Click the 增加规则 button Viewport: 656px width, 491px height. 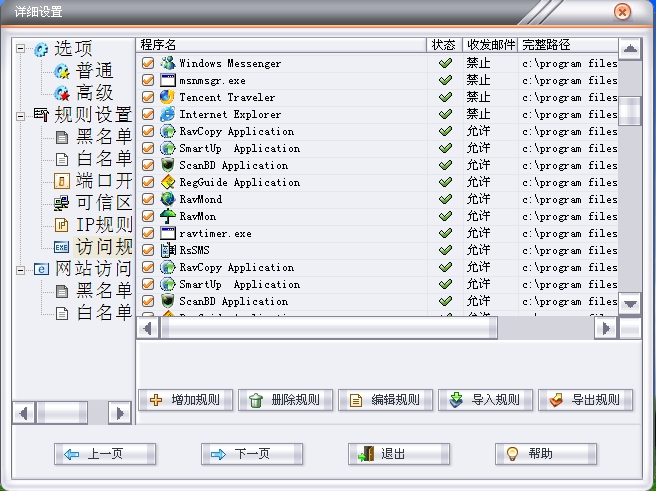[x=185, y=400]
